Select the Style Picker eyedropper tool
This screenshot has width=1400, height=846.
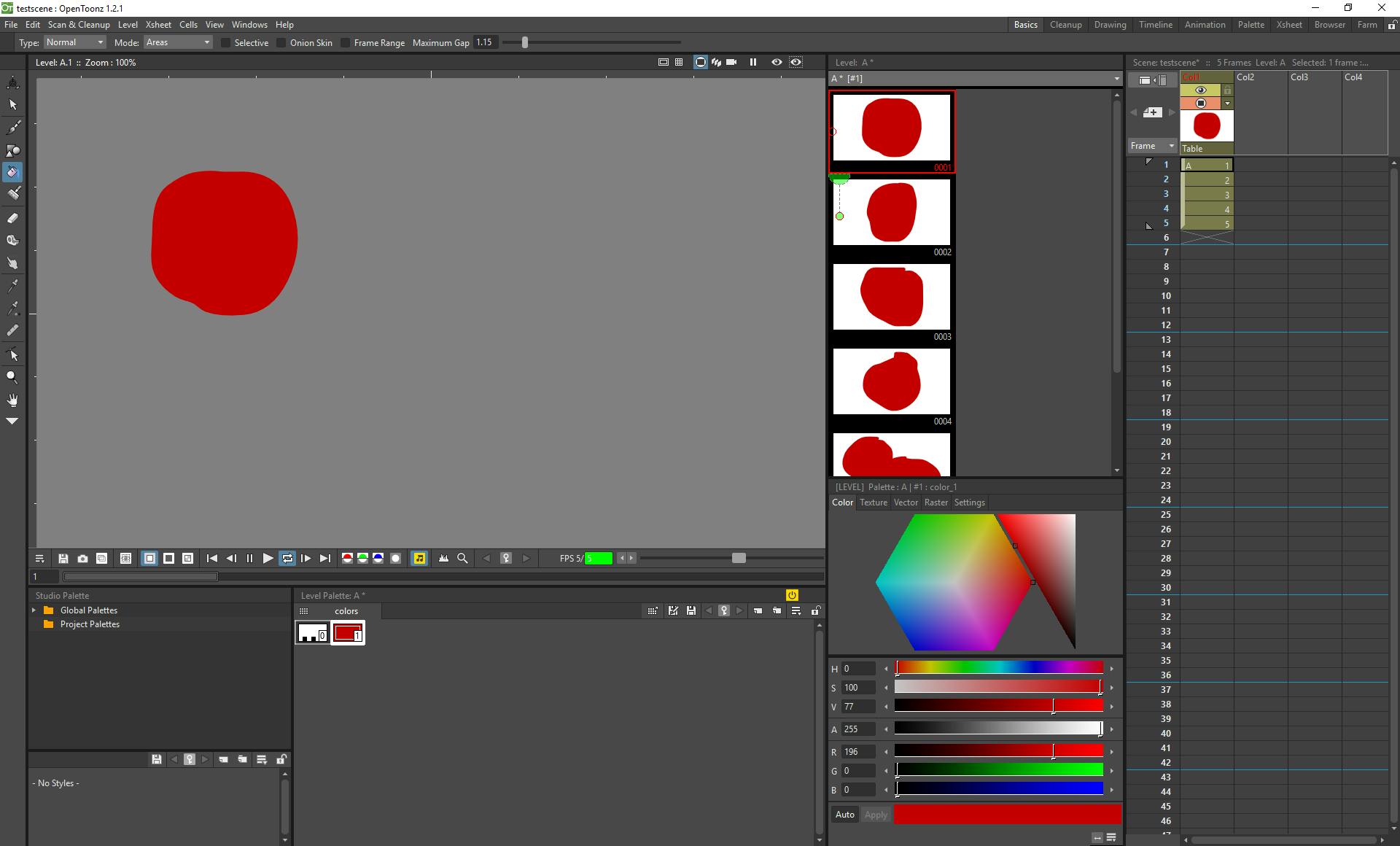coord(12,285)
